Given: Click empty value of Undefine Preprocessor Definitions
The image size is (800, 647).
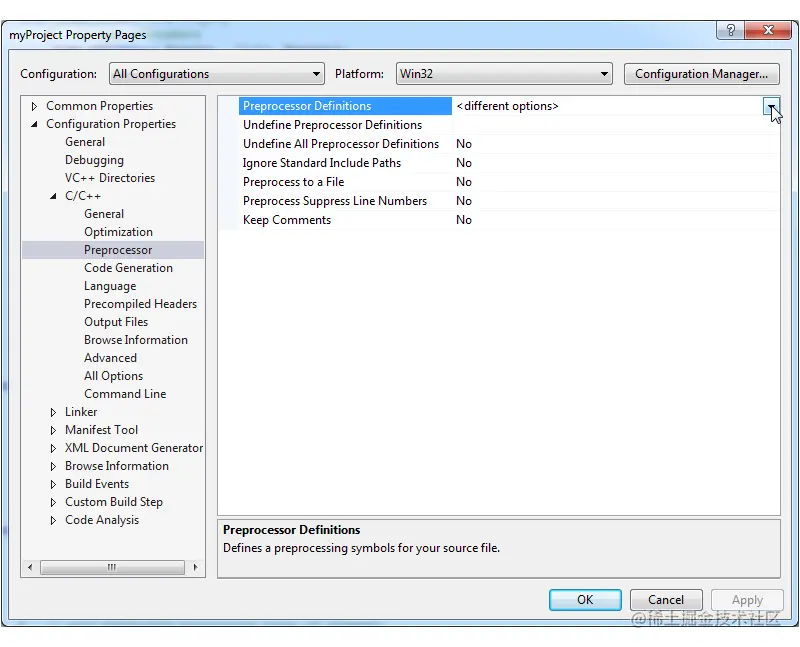Looking at the screenshot, I should [x=616, y=125].
